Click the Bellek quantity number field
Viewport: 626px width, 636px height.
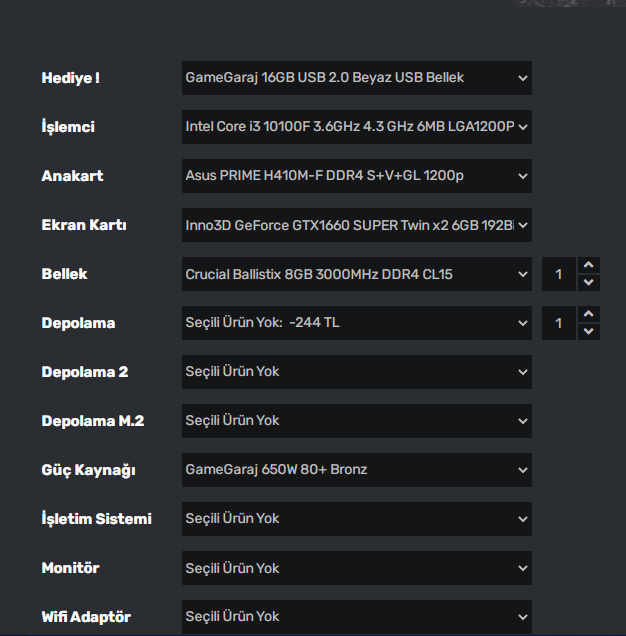point(559,274)
